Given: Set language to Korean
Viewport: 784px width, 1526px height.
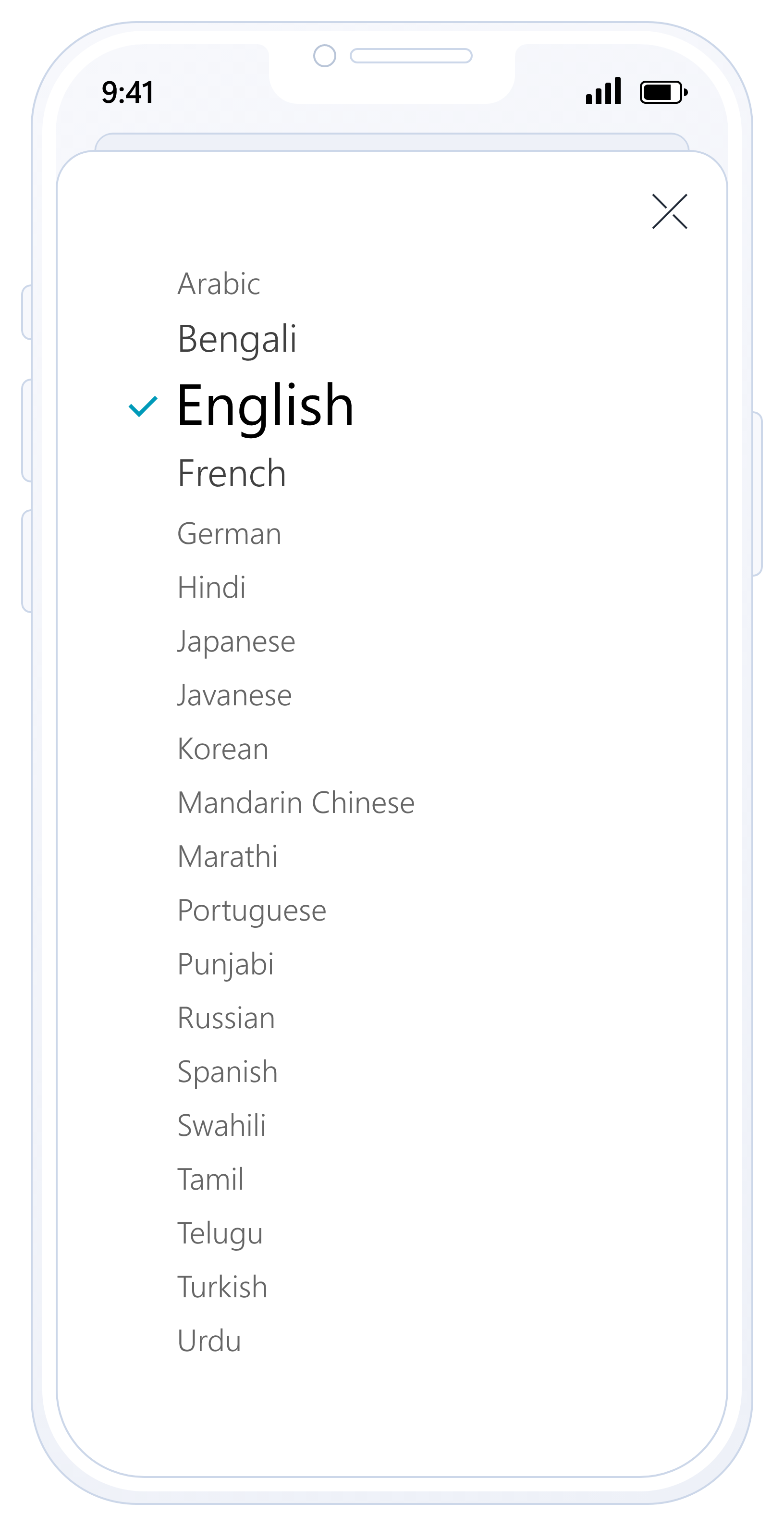Looking at the screenshot, I should pyautogui.click(x=222, y=750).
